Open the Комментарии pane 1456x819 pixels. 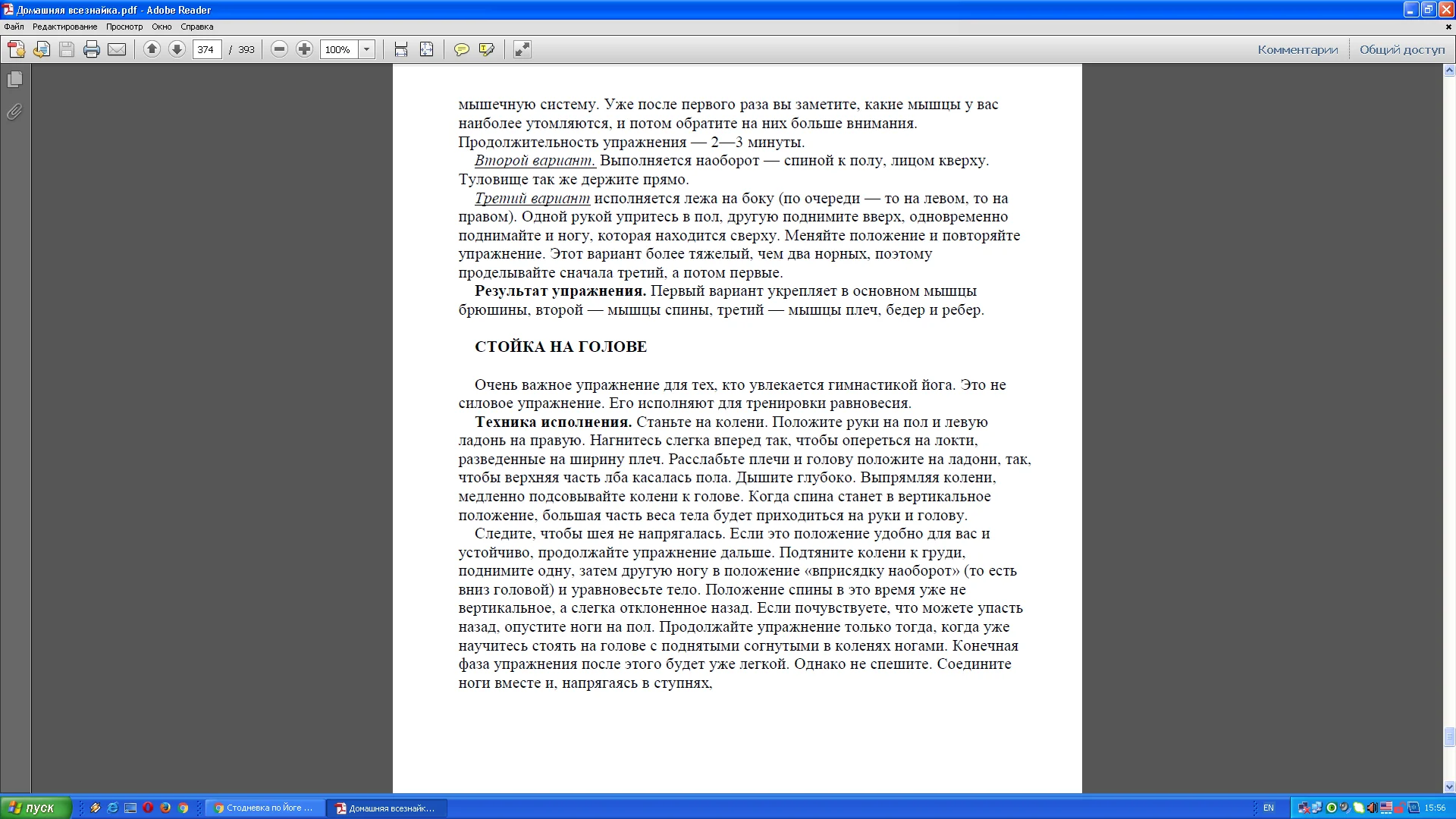coord(1298,49)
